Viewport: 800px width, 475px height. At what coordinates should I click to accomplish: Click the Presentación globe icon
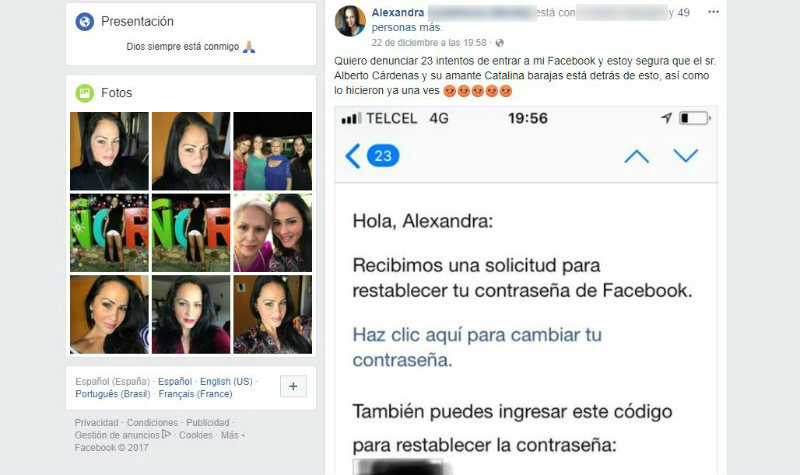tap(85, 21)
